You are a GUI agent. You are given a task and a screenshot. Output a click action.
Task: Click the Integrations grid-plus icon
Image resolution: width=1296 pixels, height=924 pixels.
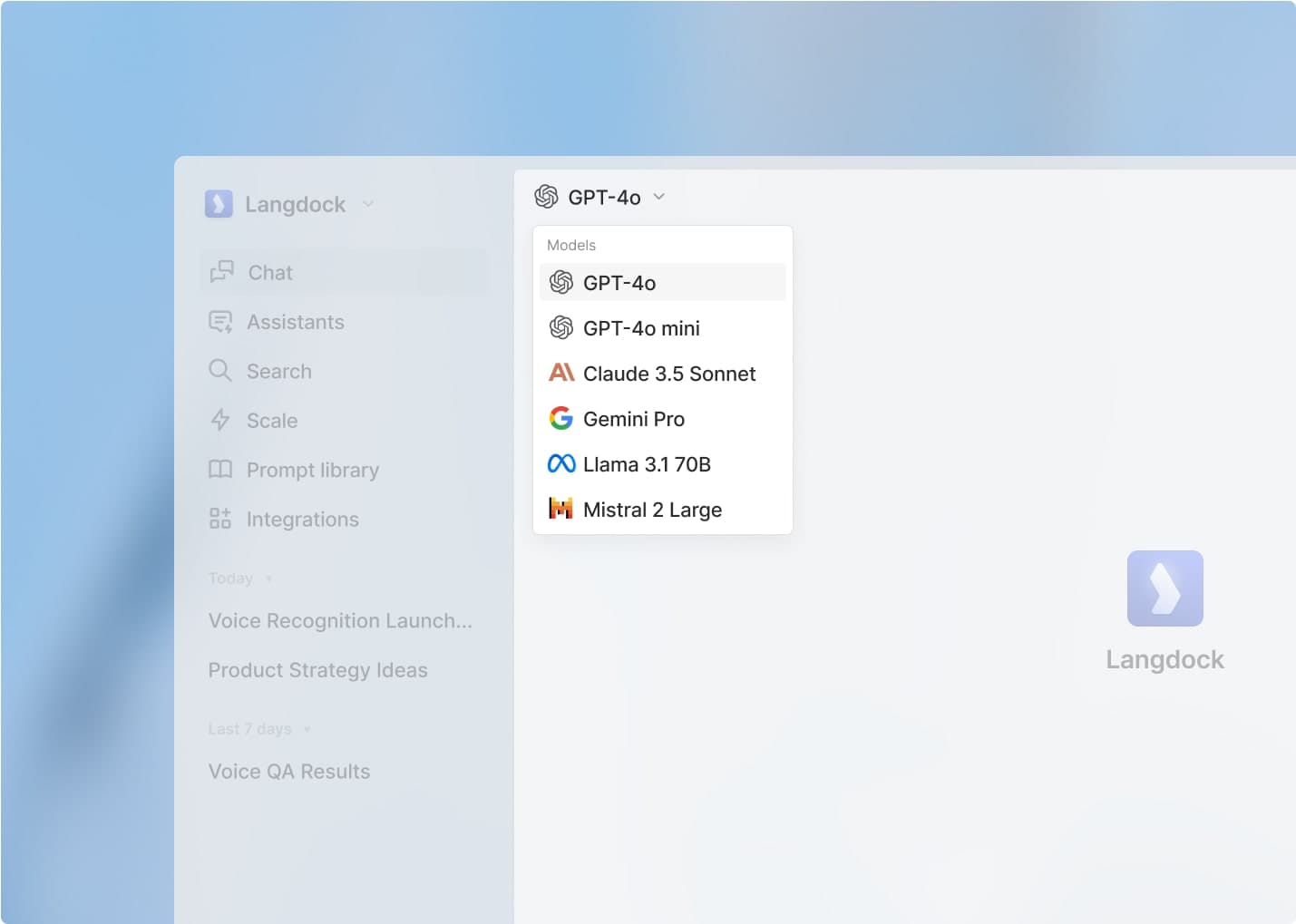click(x=220, y=519)
